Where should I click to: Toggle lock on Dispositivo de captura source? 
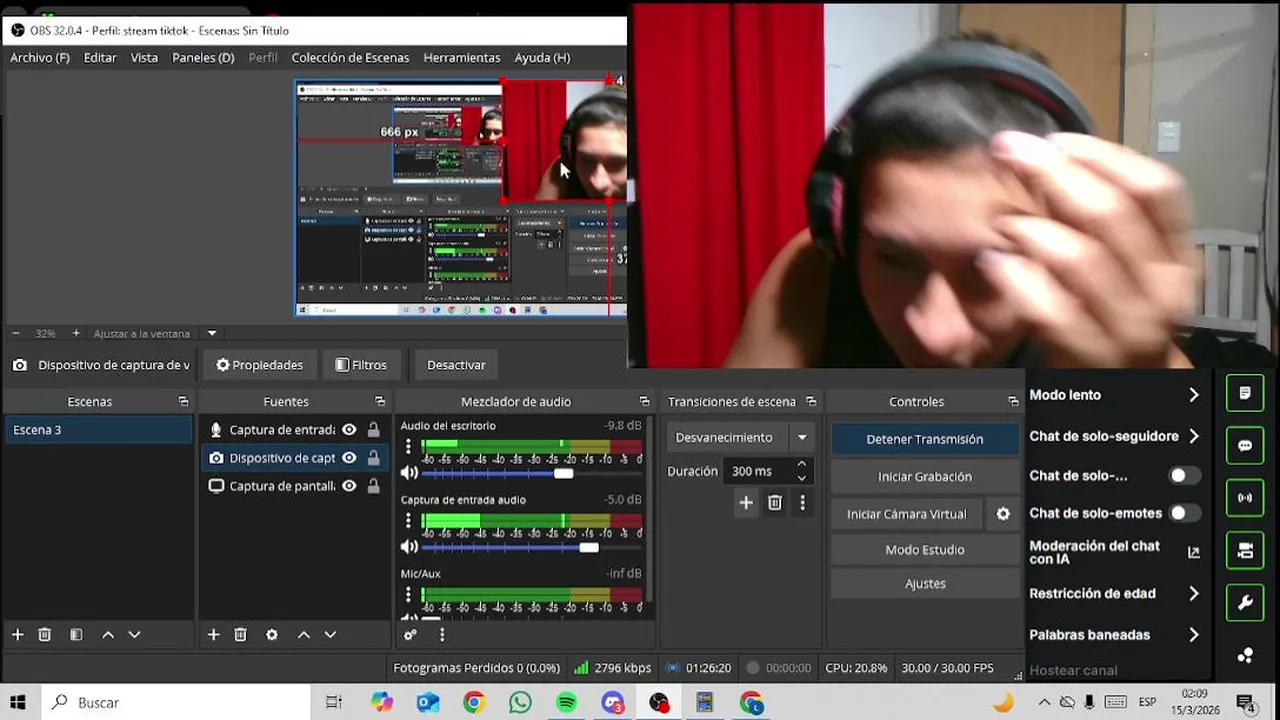[x=373, y=458]
